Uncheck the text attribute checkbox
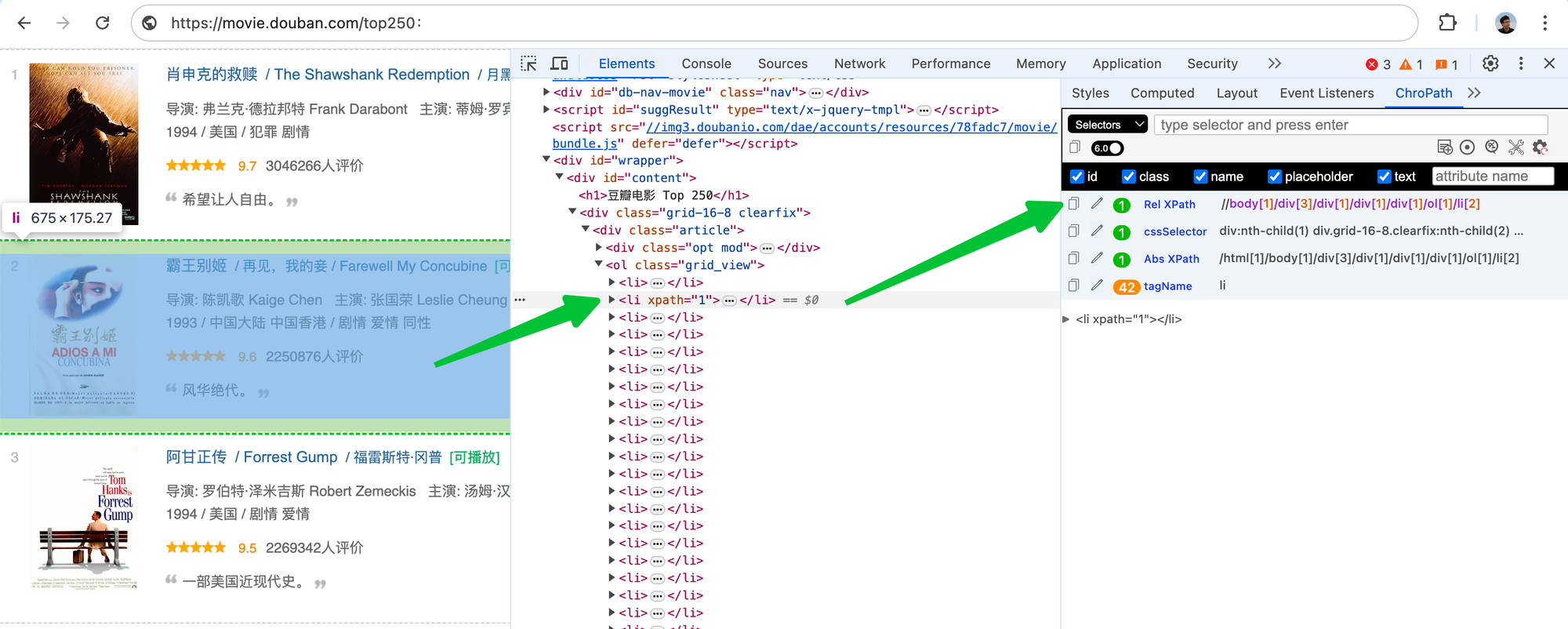 1385,176
